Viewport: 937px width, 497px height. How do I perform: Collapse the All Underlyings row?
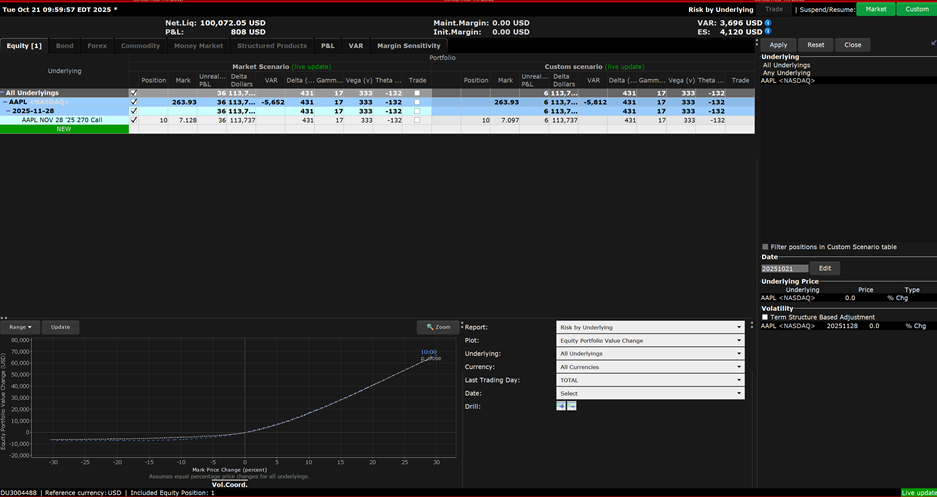coord(3,93)
